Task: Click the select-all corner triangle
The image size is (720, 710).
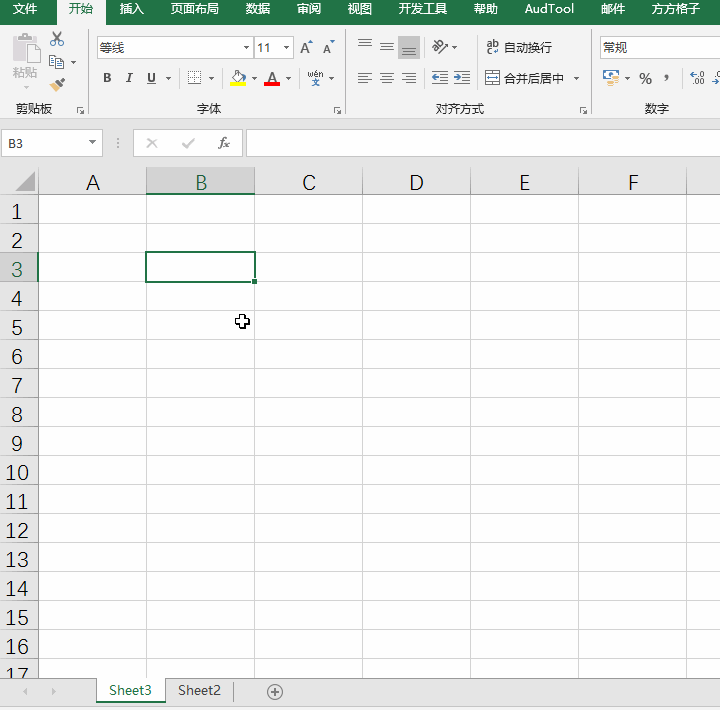Action: [25, 182]
